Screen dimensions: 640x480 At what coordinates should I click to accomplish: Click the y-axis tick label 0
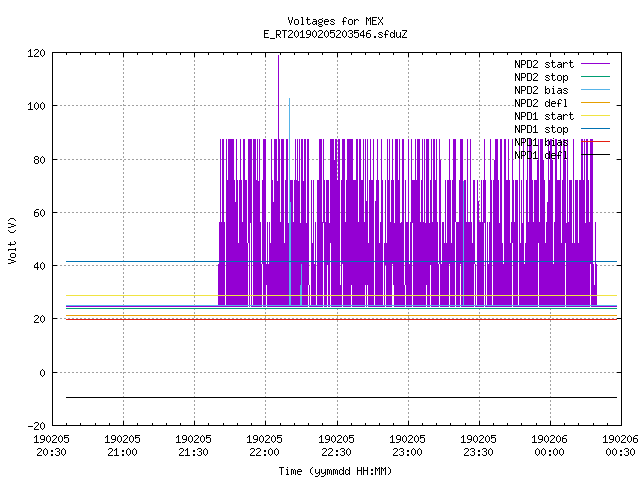[x=42, y=373]
